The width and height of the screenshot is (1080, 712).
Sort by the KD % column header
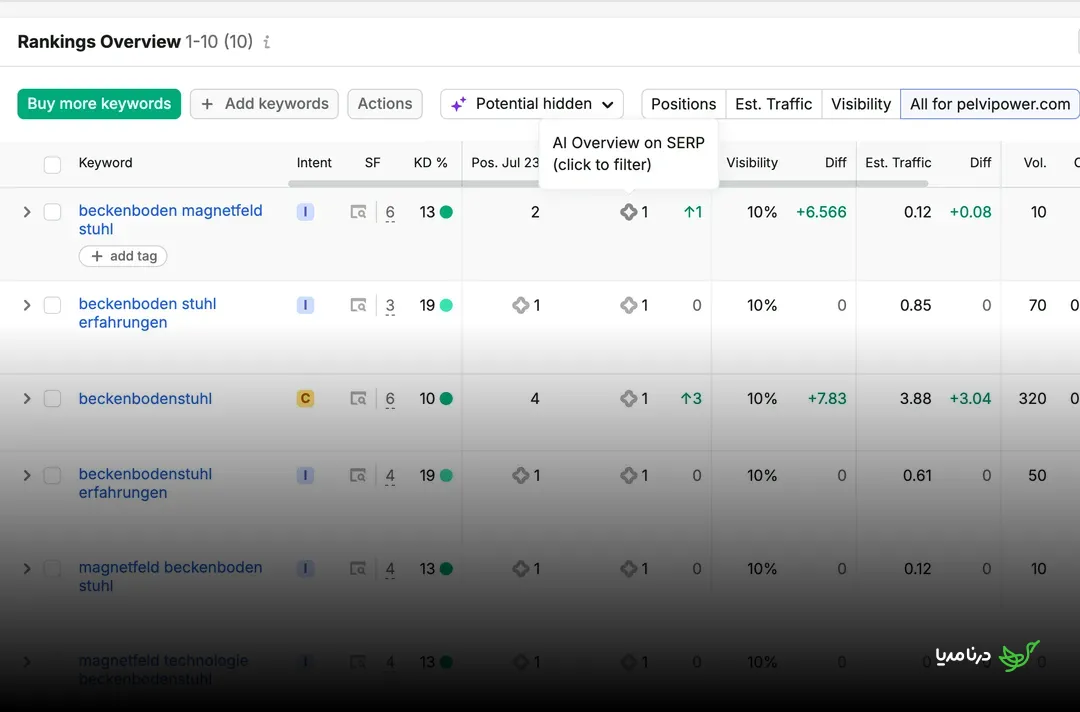(x=430, y=163)
